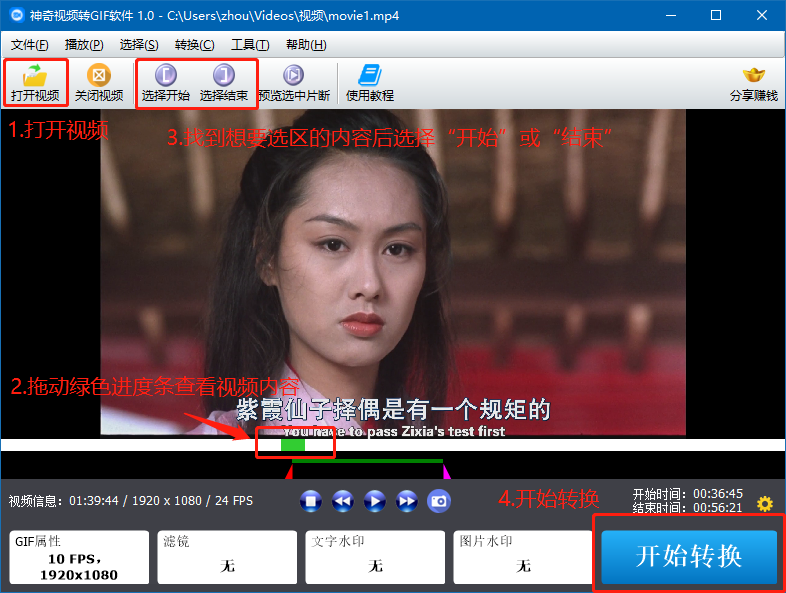The image size is (786, 593).
Task: Click the 开始时间 00:36:45 value
Action: coord(718,494)
